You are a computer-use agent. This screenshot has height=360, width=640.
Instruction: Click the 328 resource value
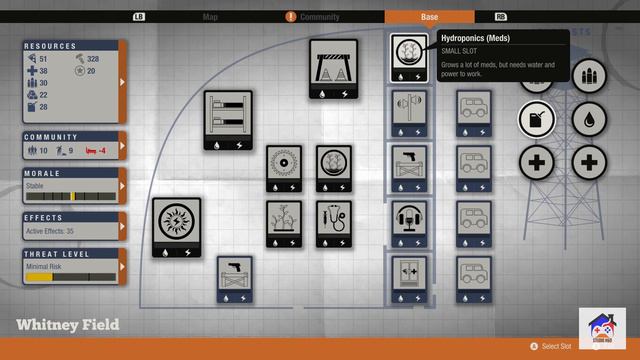click(93, 59)
